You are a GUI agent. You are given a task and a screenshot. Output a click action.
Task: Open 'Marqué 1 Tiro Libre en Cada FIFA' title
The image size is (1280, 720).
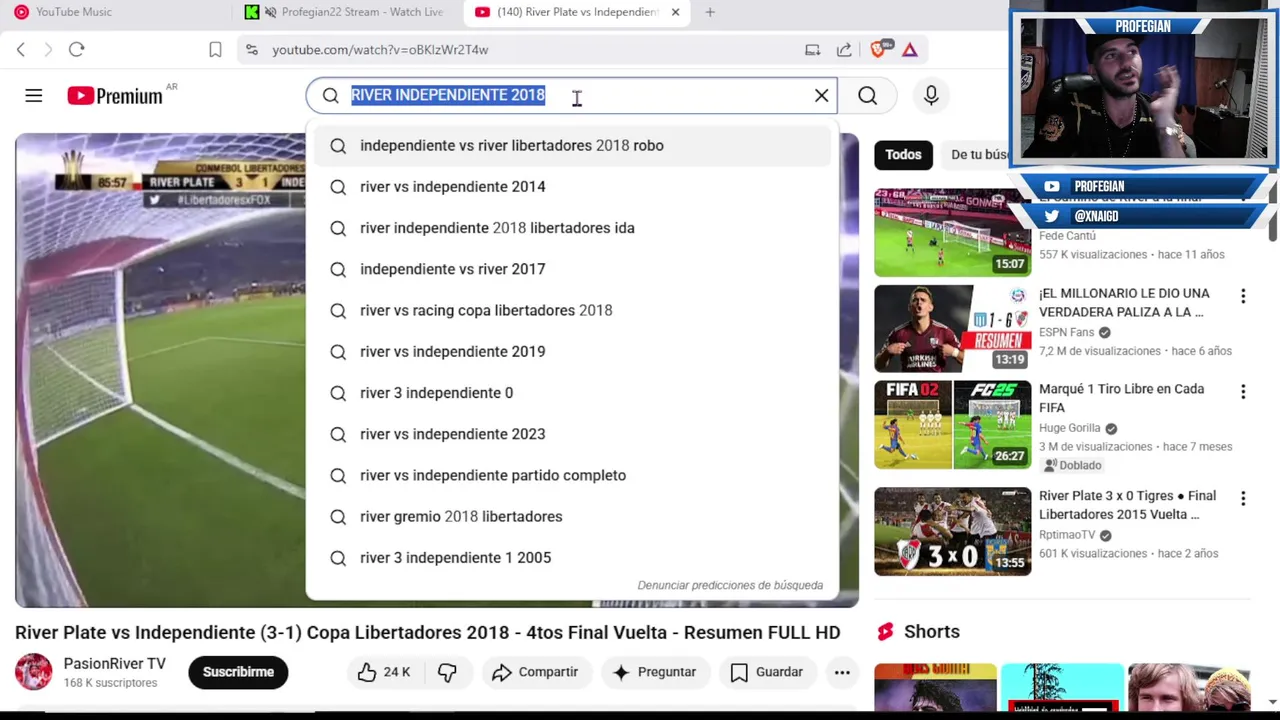pyautogui.click(x=1121, y=398)
